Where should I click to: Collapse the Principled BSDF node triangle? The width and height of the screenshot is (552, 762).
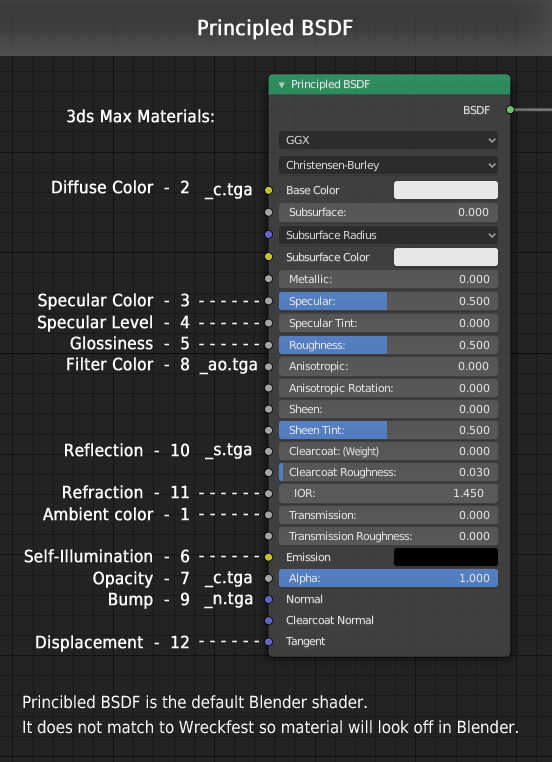[281, 85]
